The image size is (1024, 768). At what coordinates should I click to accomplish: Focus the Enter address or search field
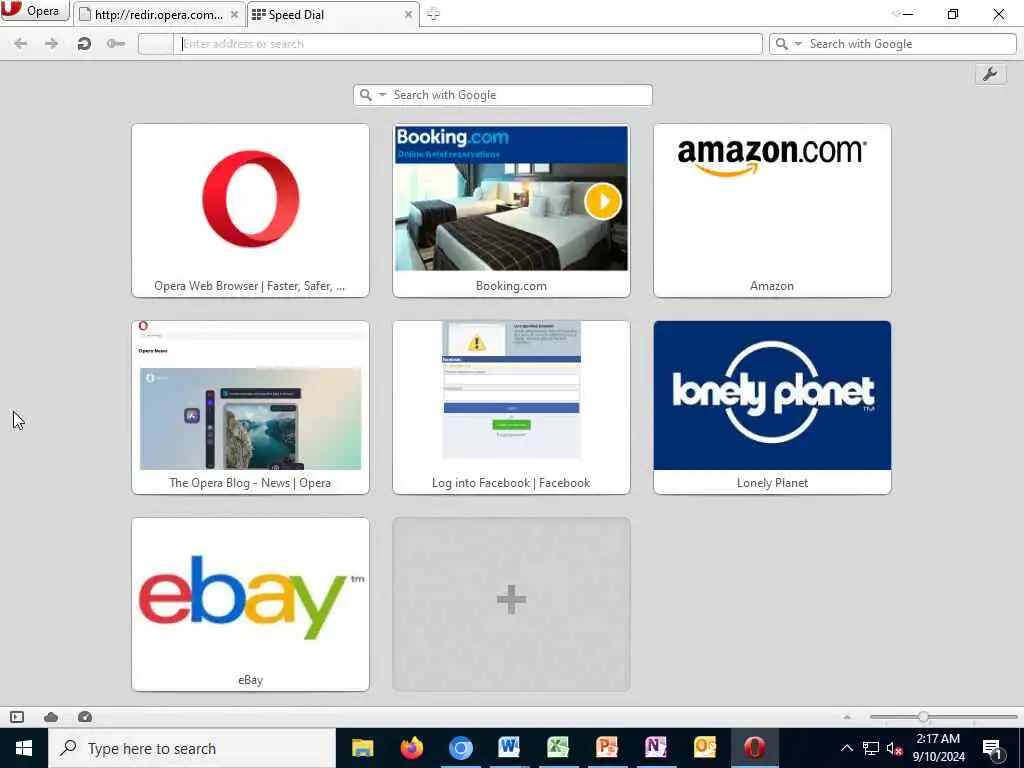[468, 44]
